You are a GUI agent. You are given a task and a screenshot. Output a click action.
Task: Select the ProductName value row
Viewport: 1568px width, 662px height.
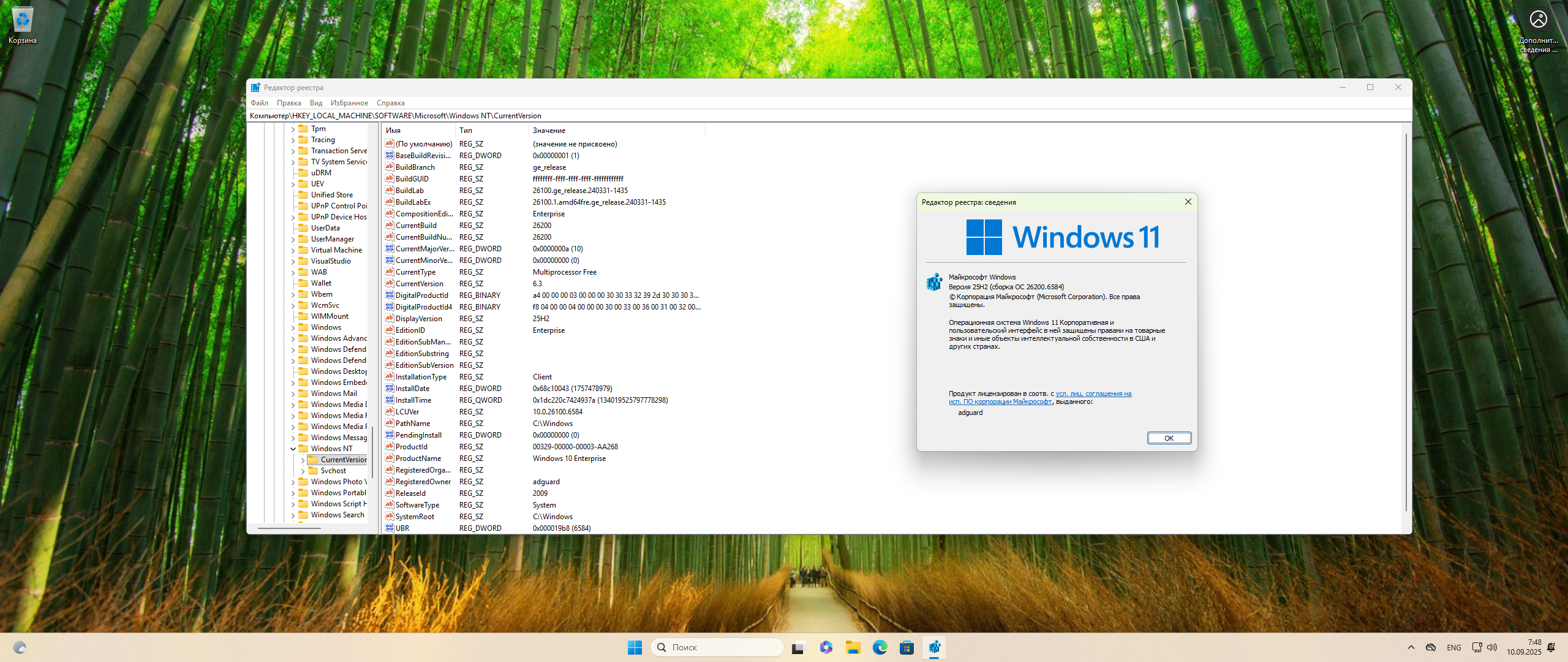pyautogui.click(x=544, y=458)
